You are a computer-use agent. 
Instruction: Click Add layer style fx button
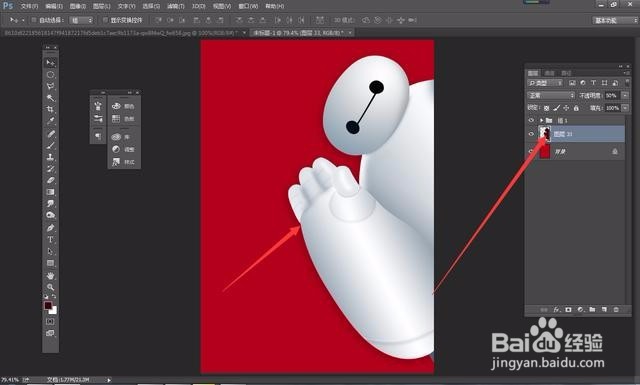557,310
